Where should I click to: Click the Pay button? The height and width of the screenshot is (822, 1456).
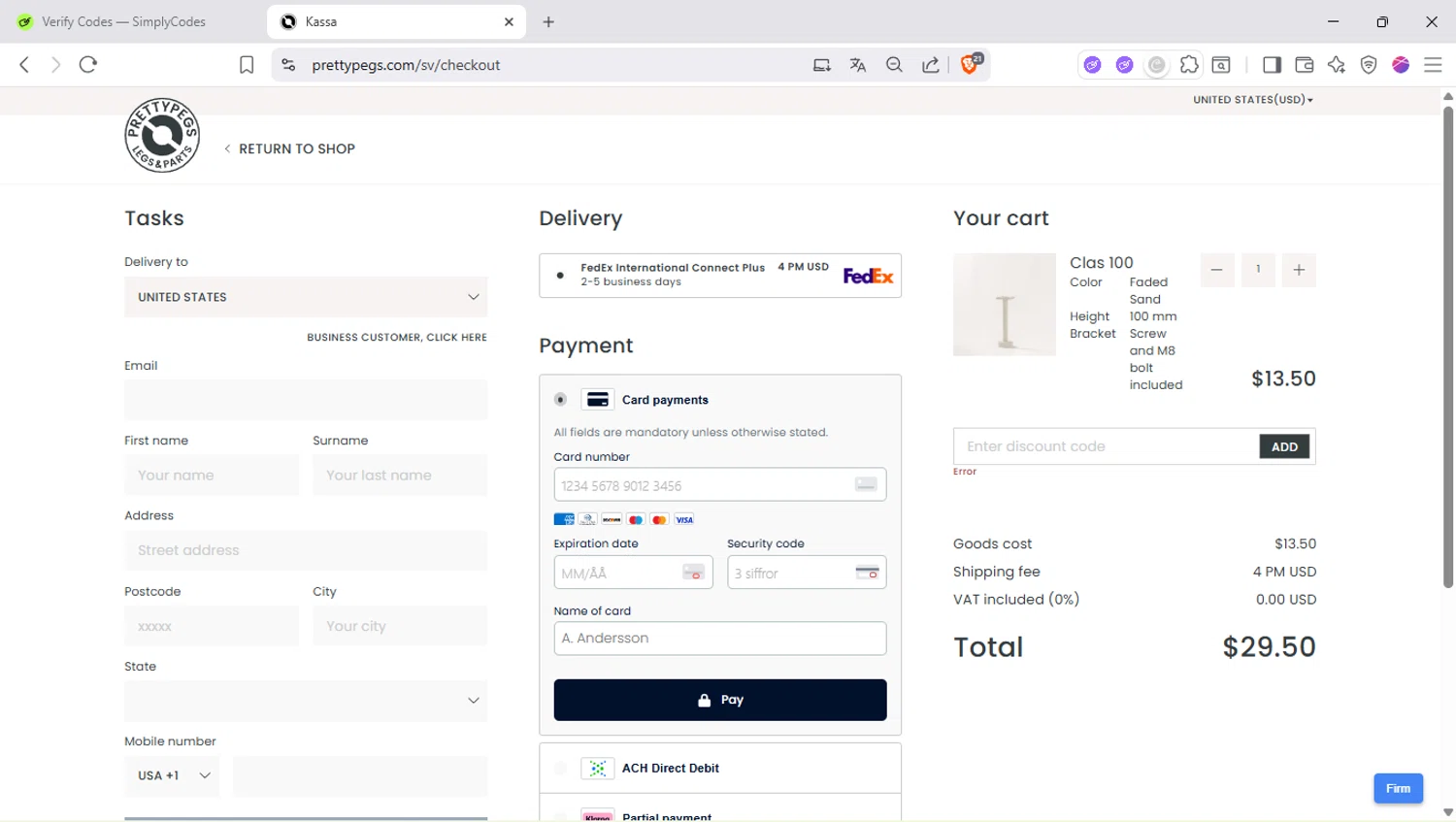click(x=720, y=700)
